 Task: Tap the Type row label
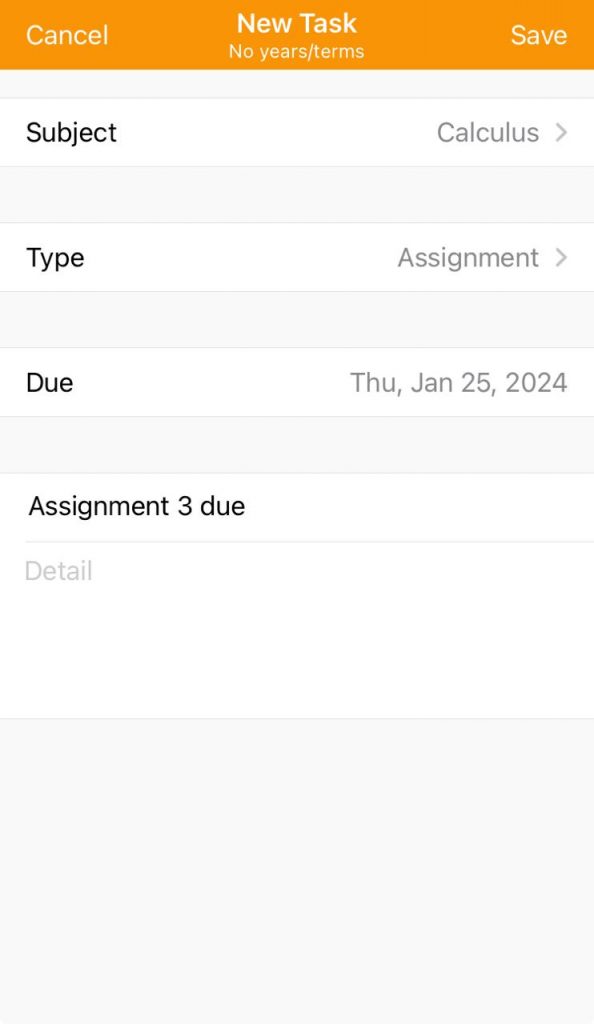(x=54, y=257)
